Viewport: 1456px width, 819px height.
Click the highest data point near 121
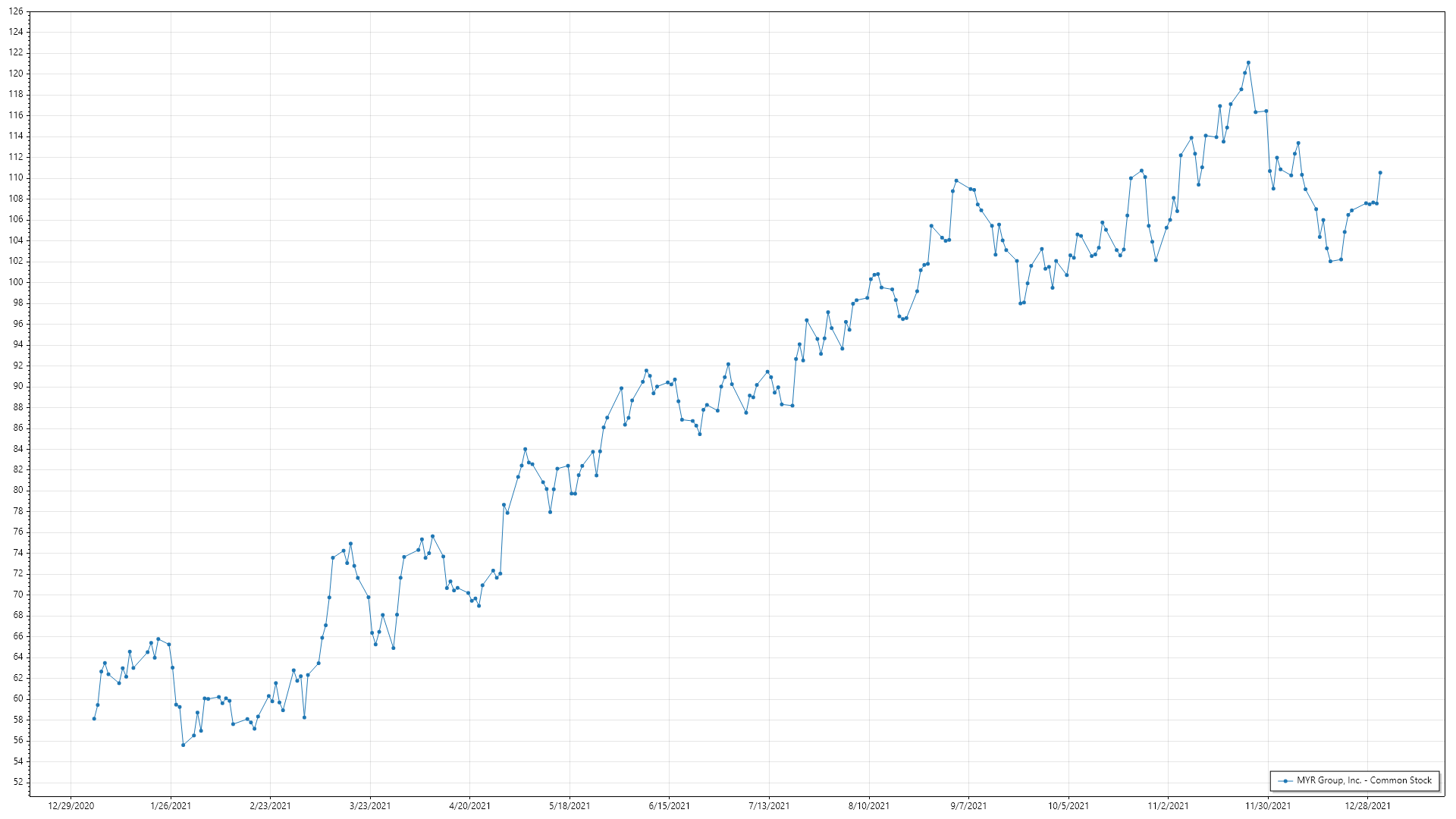pos(1248,63)
